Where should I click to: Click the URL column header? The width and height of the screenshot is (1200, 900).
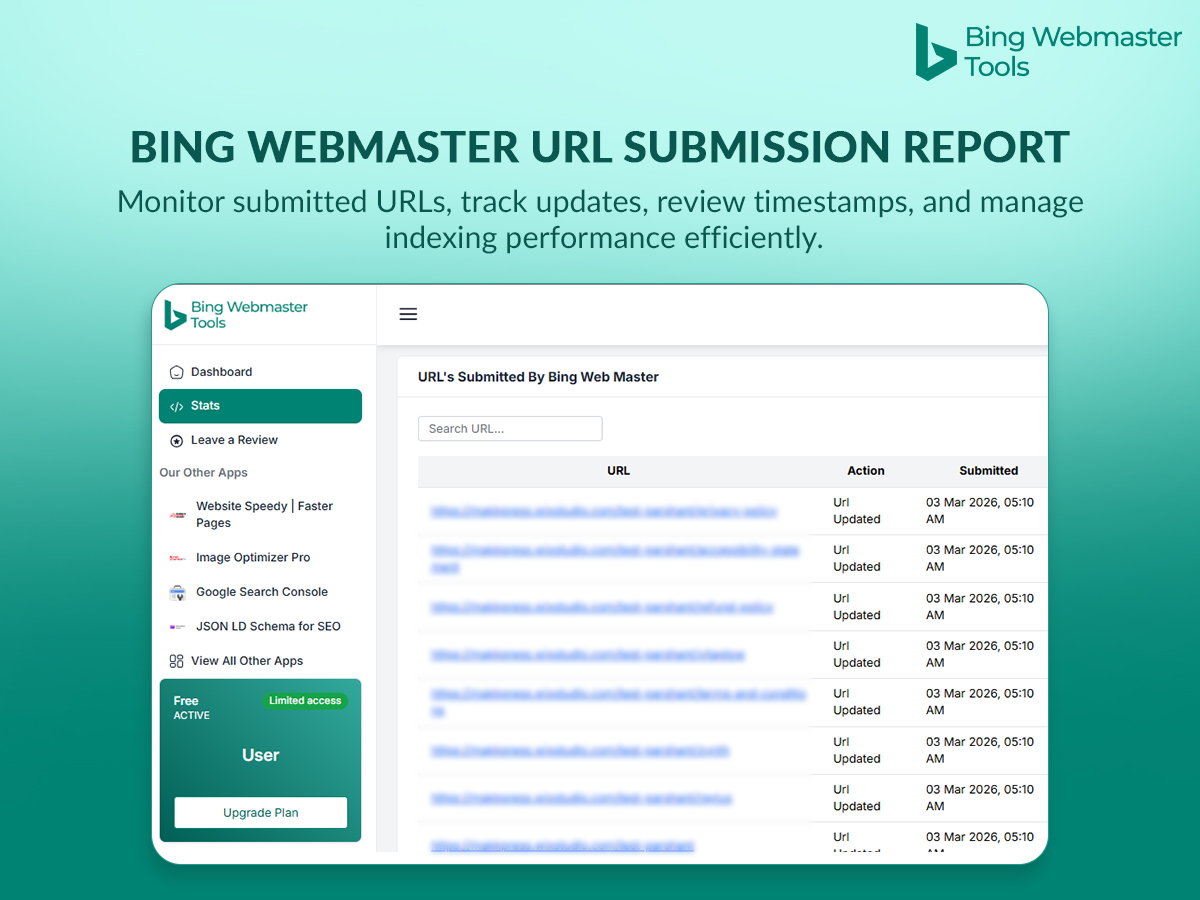(619, 471)
